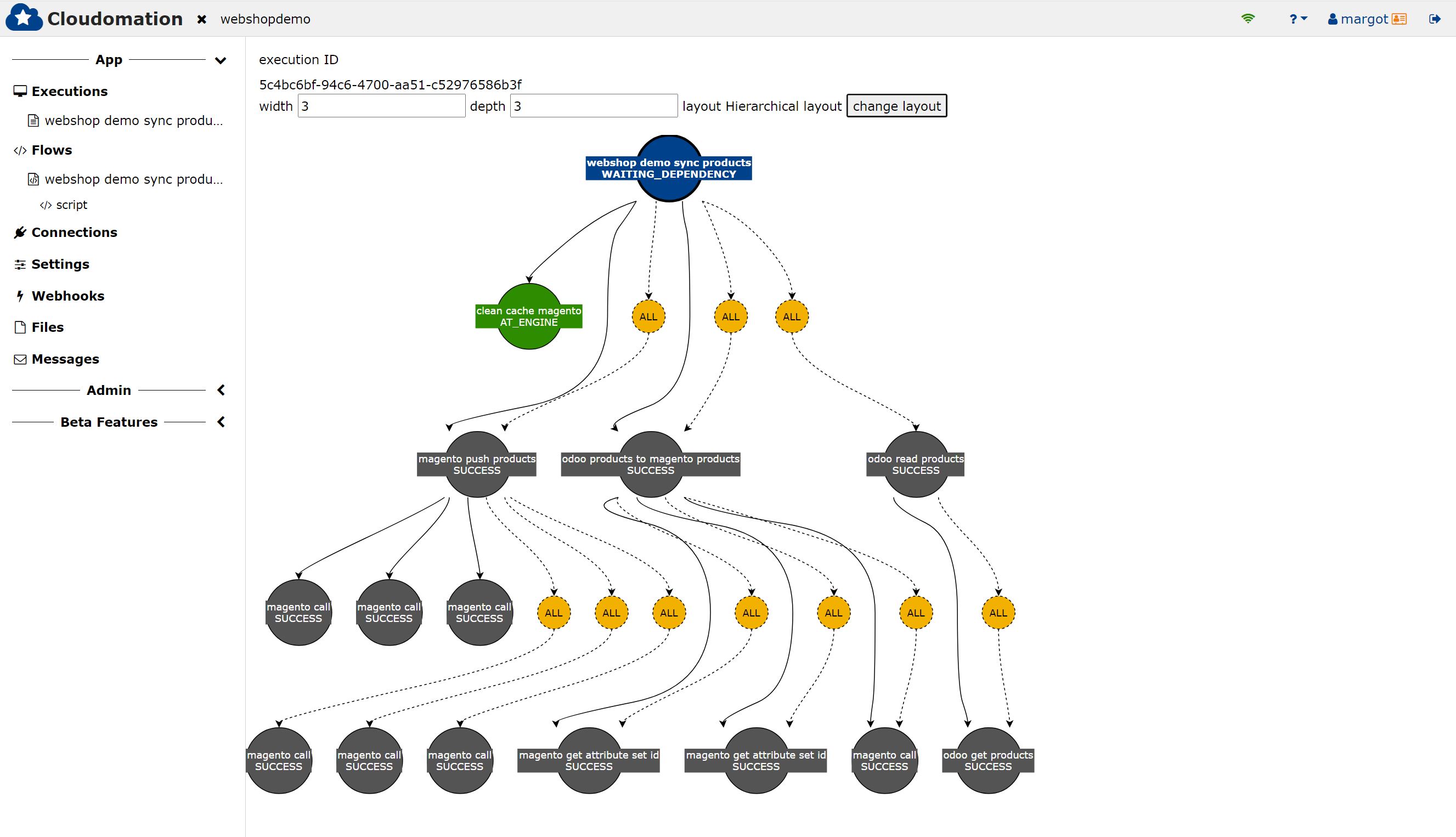Select the odoo products to magento products node

point(650,465)
